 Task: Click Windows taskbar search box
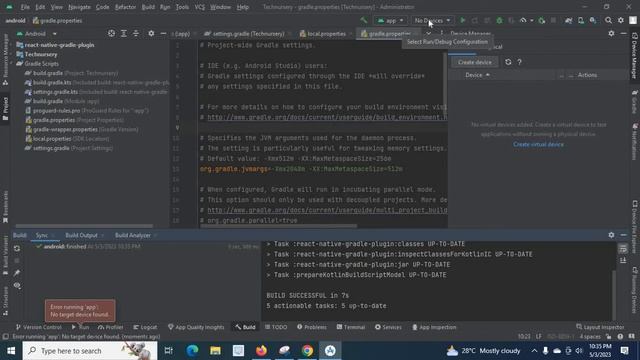click(x=90, y=351)
